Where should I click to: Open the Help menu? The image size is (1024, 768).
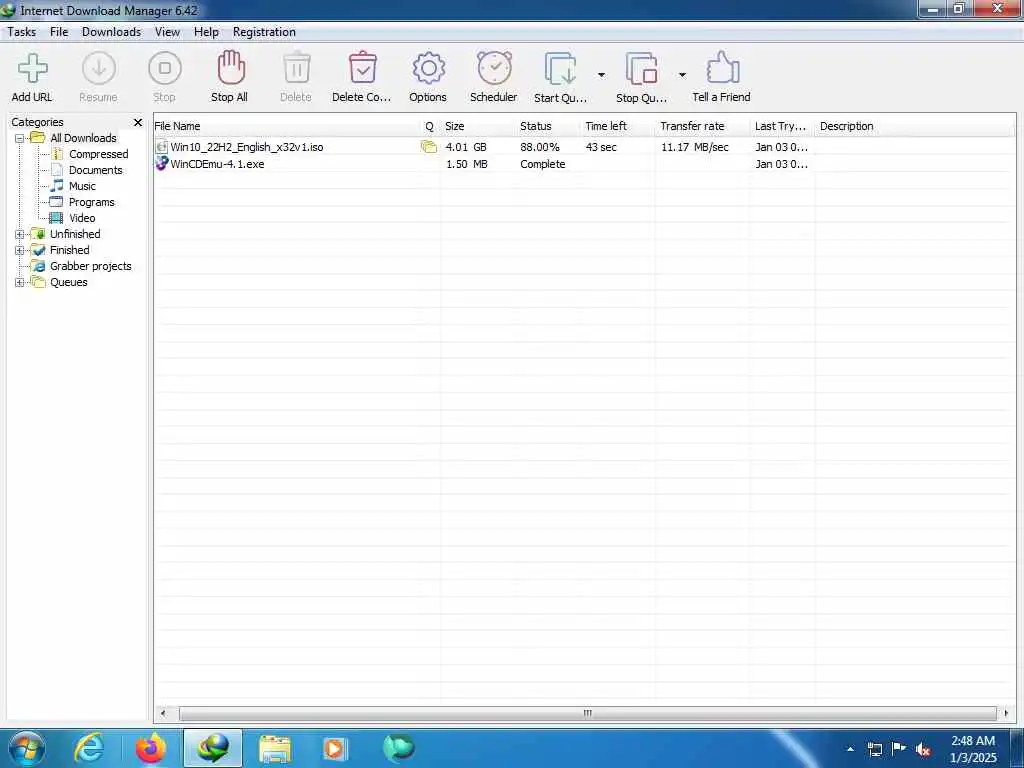pos(206,32)
